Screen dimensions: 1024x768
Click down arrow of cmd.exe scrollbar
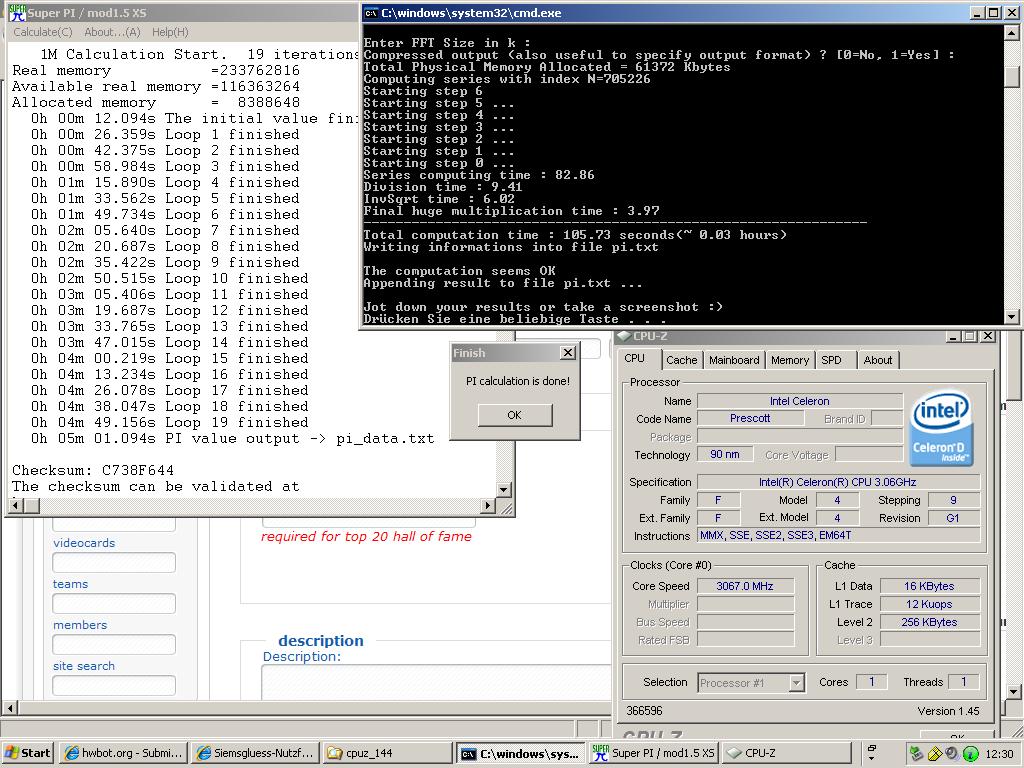(x=1012, y=317)
